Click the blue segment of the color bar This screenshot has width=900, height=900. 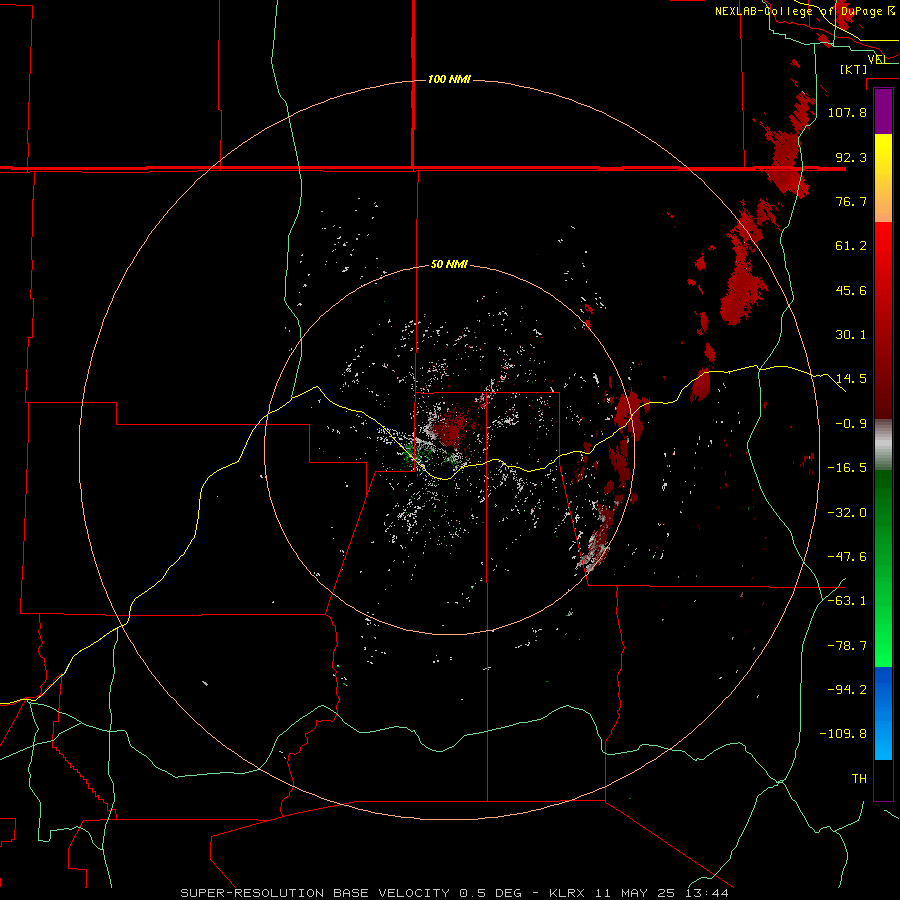point(883,713)
